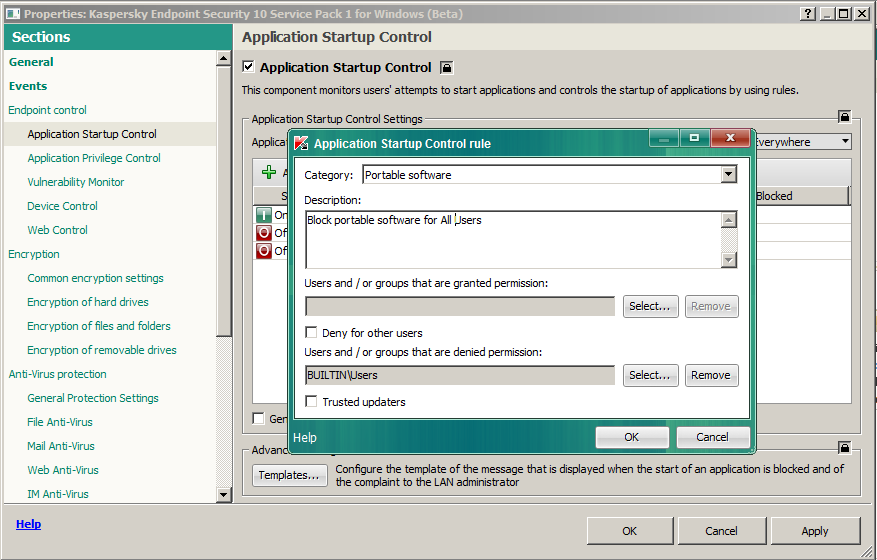
Task: Uncheck the Application Startup Control checkbox
Action: click(x=248, y=67)
